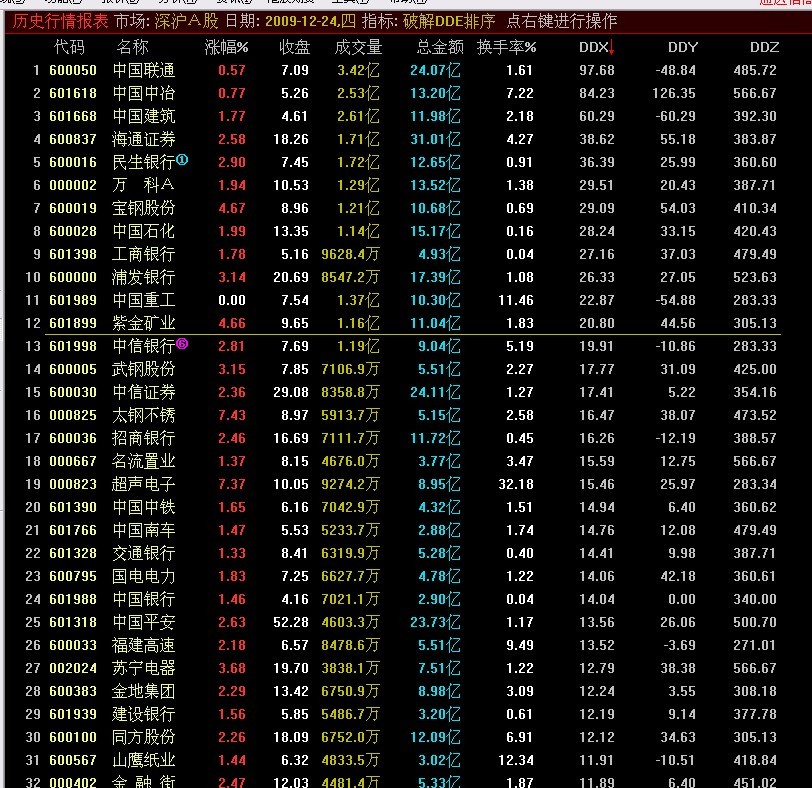
Task: Select the 武钢股份 stock name
Action: [x=144, y=369]
